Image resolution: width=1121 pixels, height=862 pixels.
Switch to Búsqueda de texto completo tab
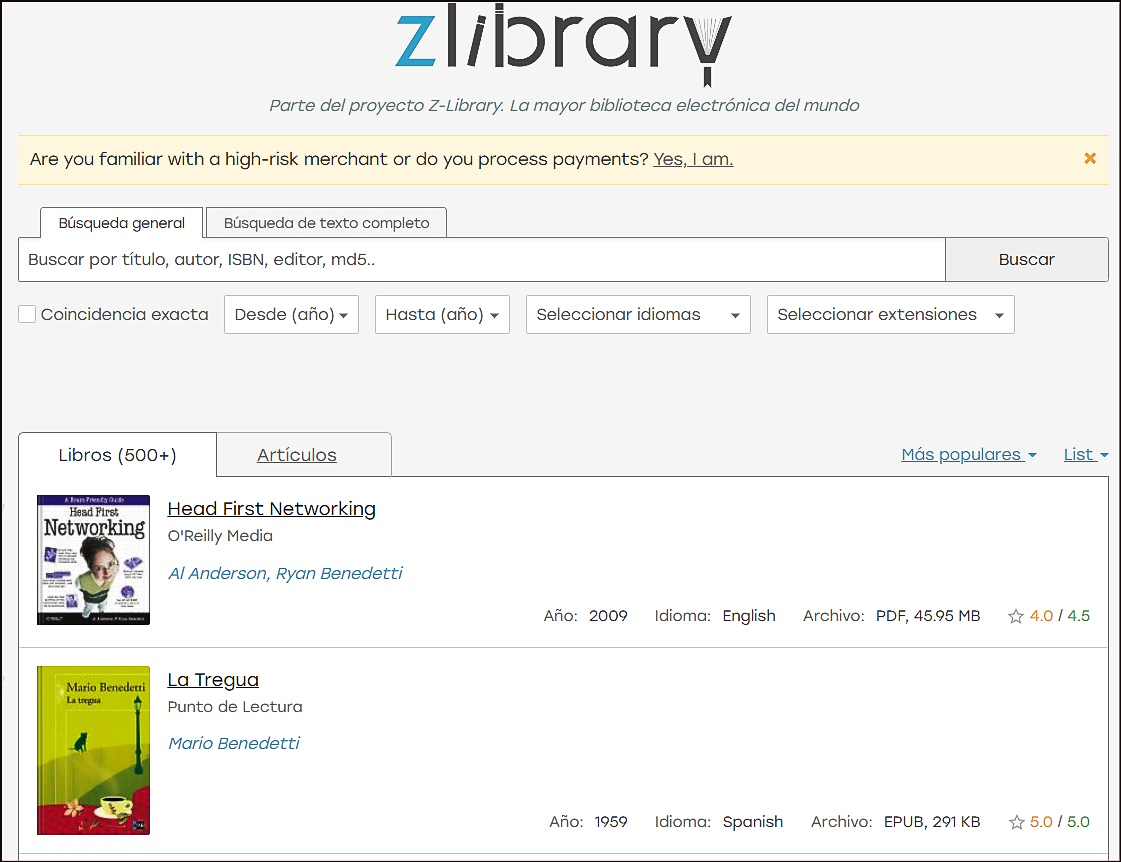(327, 223)
